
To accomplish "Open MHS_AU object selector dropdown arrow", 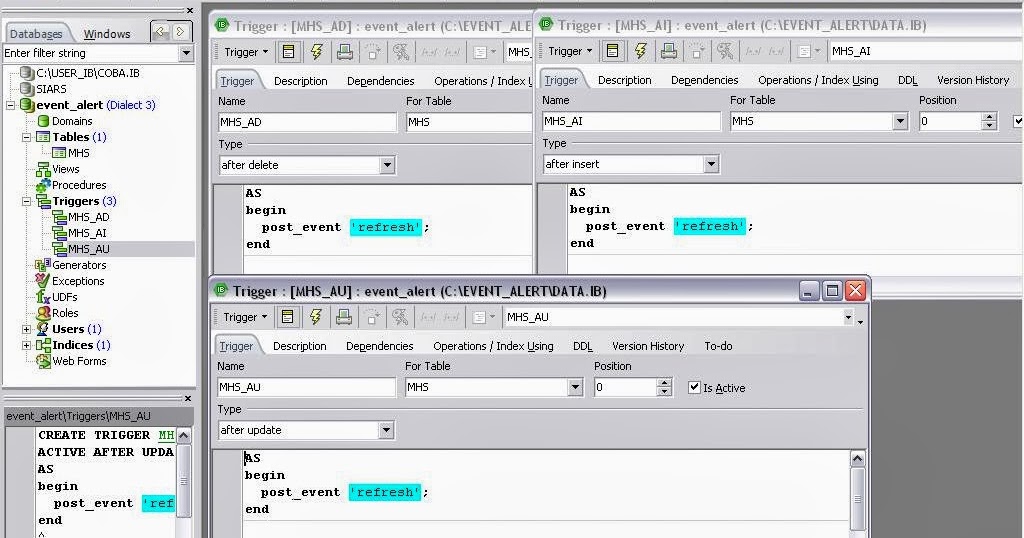I will coord(848,317).
